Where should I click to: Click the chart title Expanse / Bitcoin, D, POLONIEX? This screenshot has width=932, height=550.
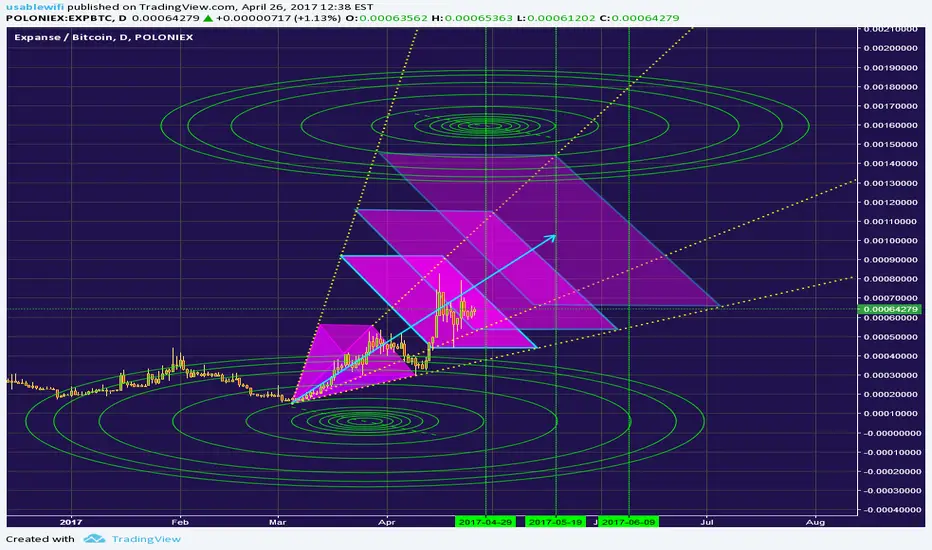click(x=103, y=37)
